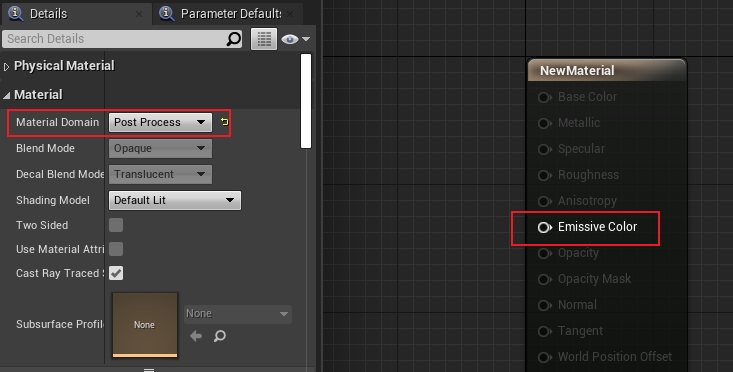Screen dimensions: 733x372
Task: Open the Shading Model dropdown
Action: [x=175, y=200]
